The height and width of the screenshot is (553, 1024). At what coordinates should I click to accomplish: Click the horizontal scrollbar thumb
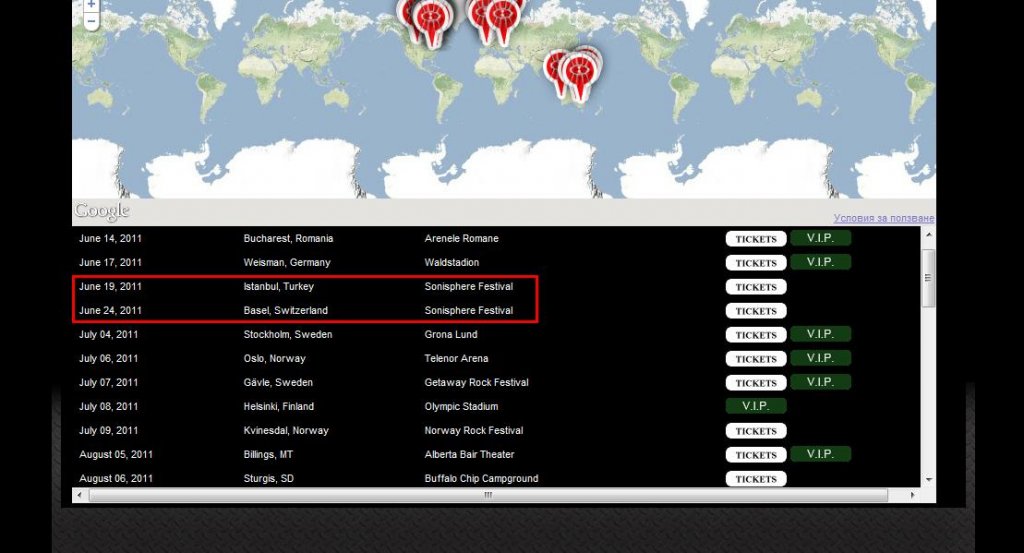488,496
